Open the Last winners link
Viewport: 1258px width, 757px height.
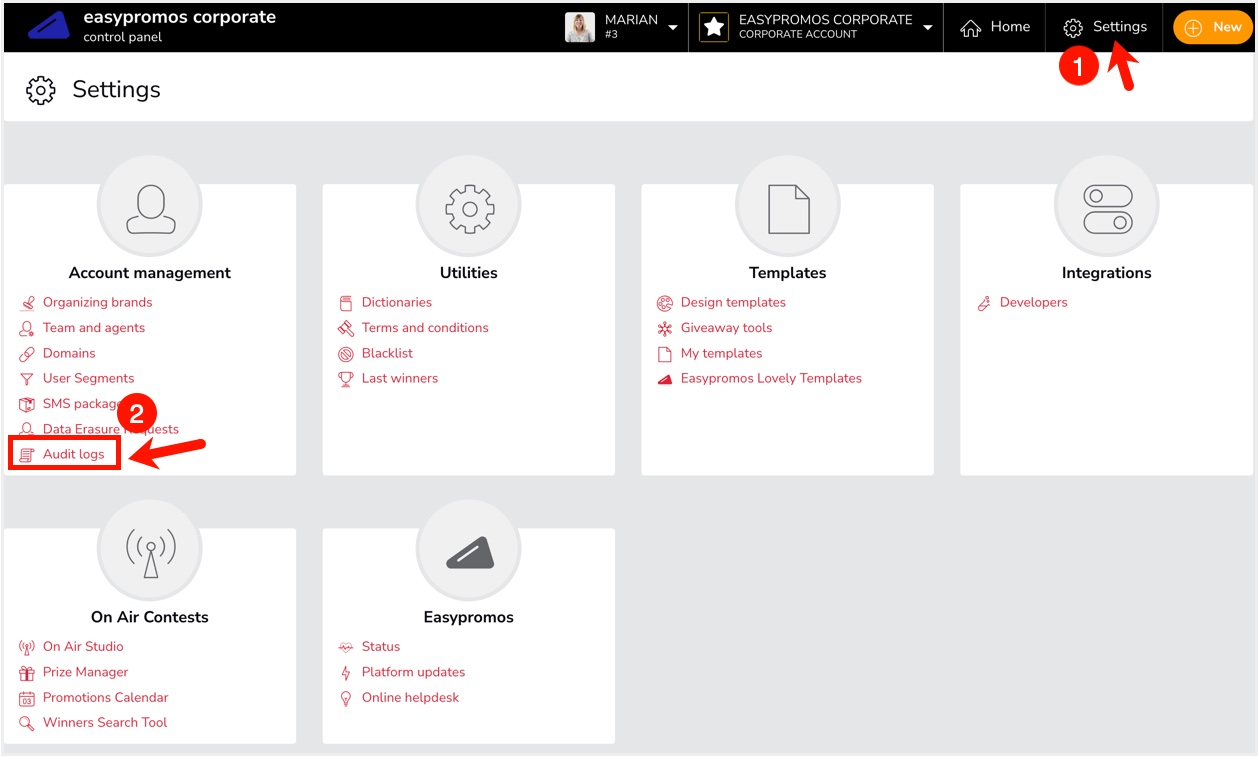pos(400,378)
